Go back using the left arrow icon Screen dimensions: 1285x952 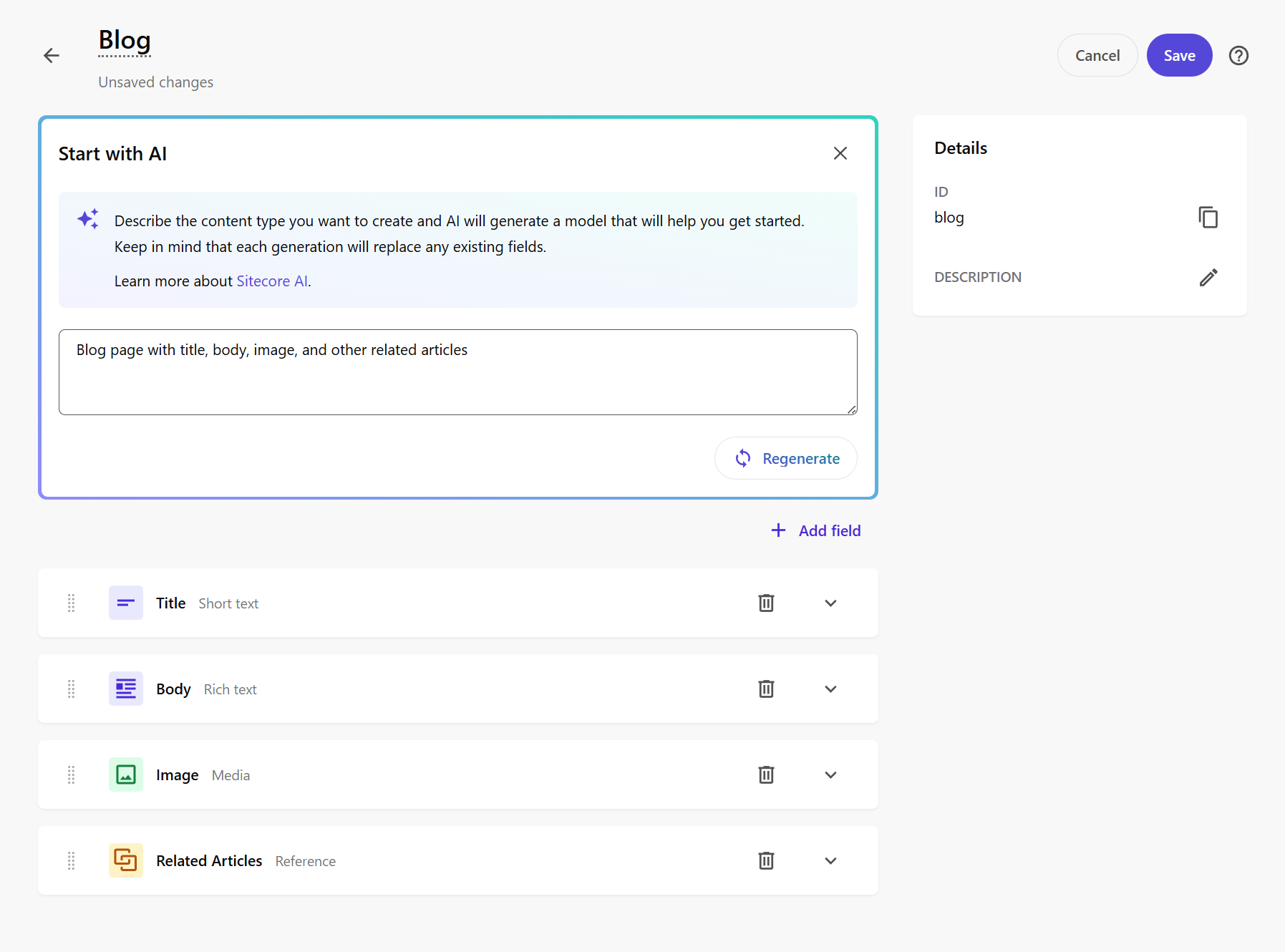click(x=52, y=55)
